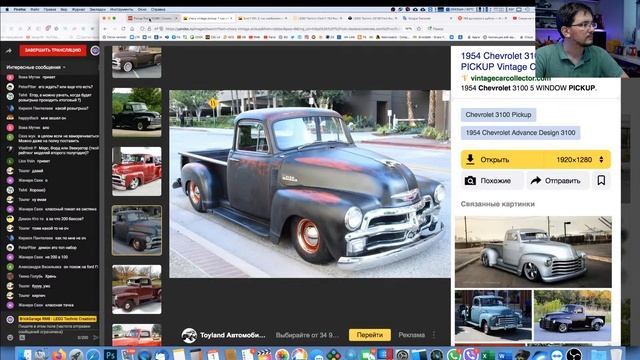Click the home button in toolbar

tap(132, 29)
